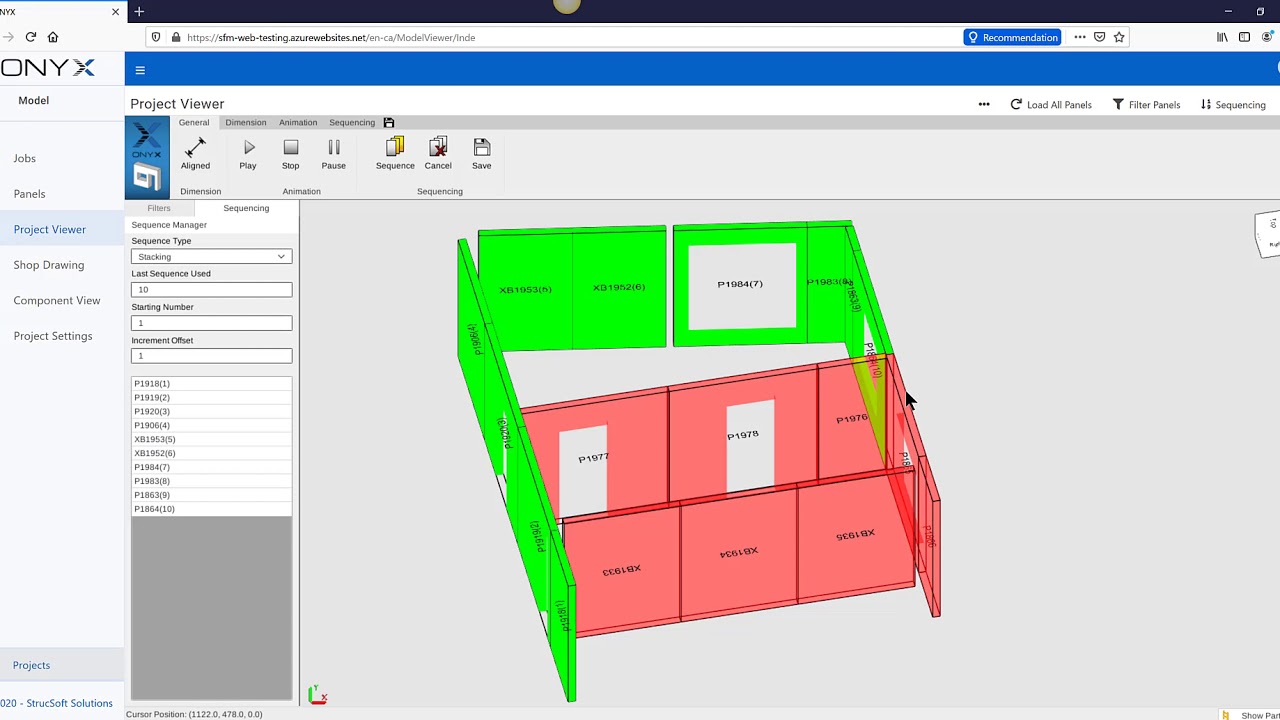Screen dimensions: 1280x720
Task: Click the Recommendation button in address bar
Action: pos(1012,37)
